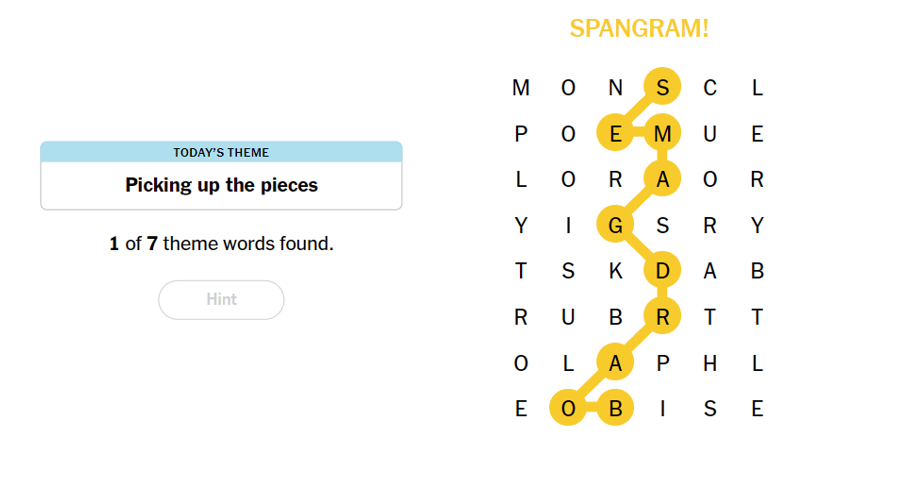Select the highlighted yellow R circle
The image size is (905, 488).
662,317
